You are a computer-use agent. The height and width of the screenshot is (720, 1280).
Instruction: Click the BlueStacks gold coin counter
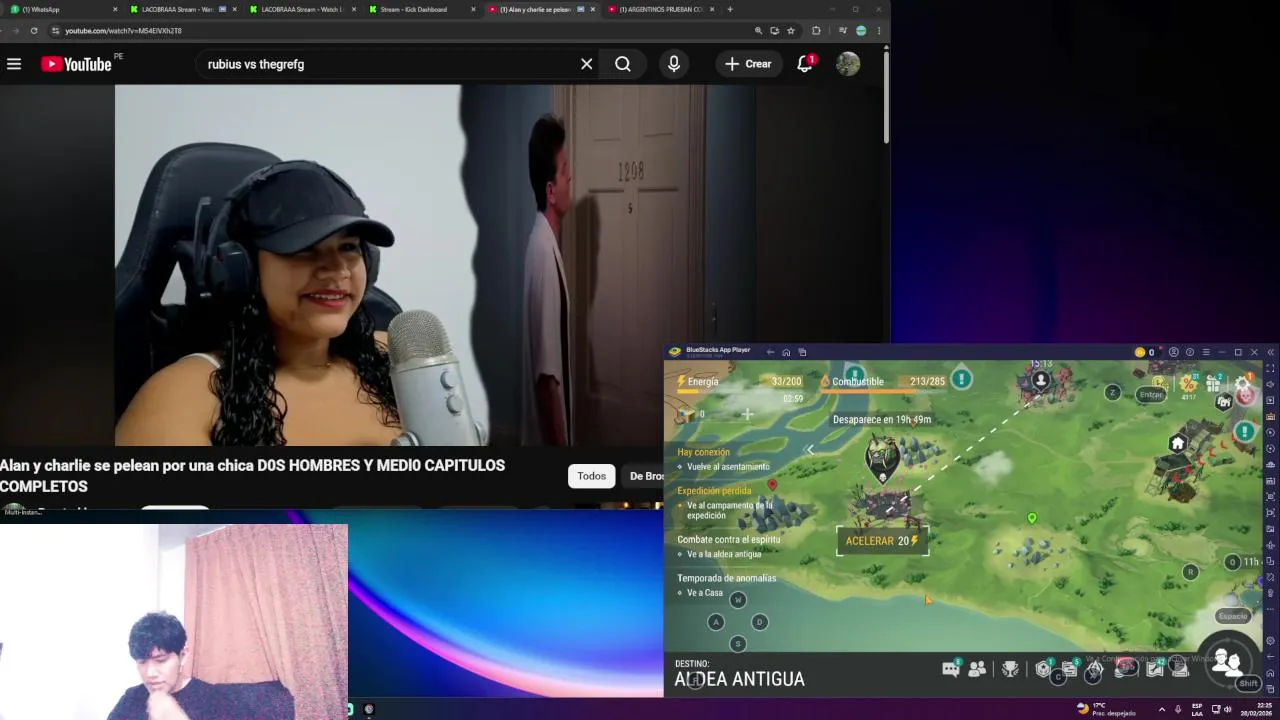1145,352
